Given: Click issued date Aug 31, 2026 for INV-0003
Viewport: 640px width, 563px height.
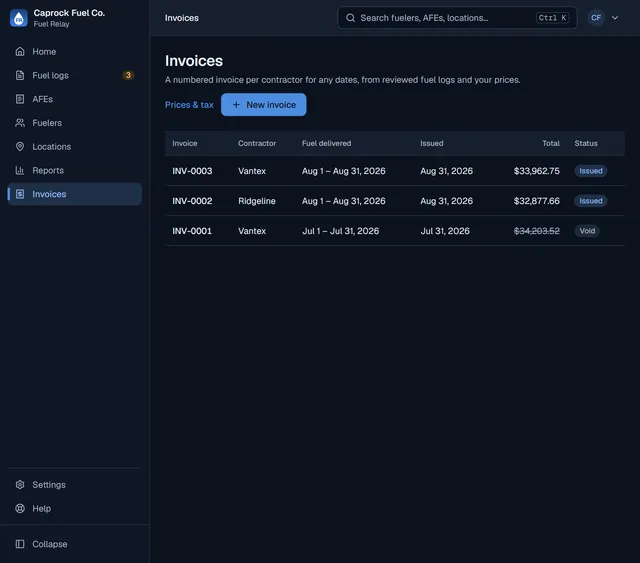Looking at the screenshot, I should tap(447, 171).
